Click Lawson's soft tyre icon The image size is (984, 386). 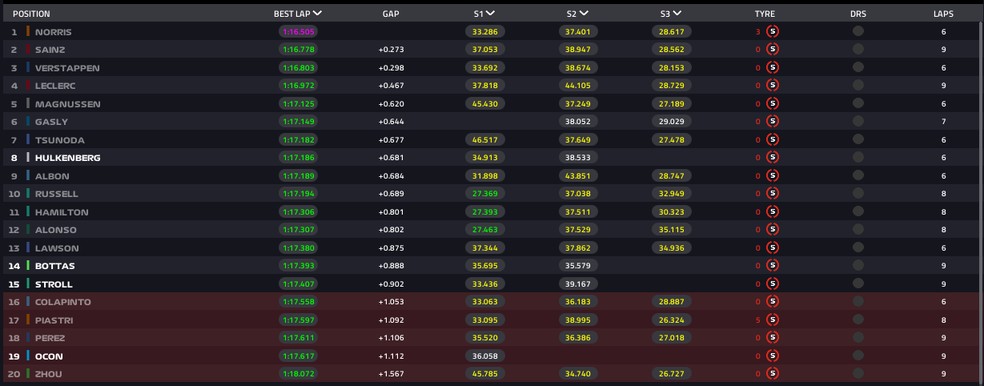773,248
